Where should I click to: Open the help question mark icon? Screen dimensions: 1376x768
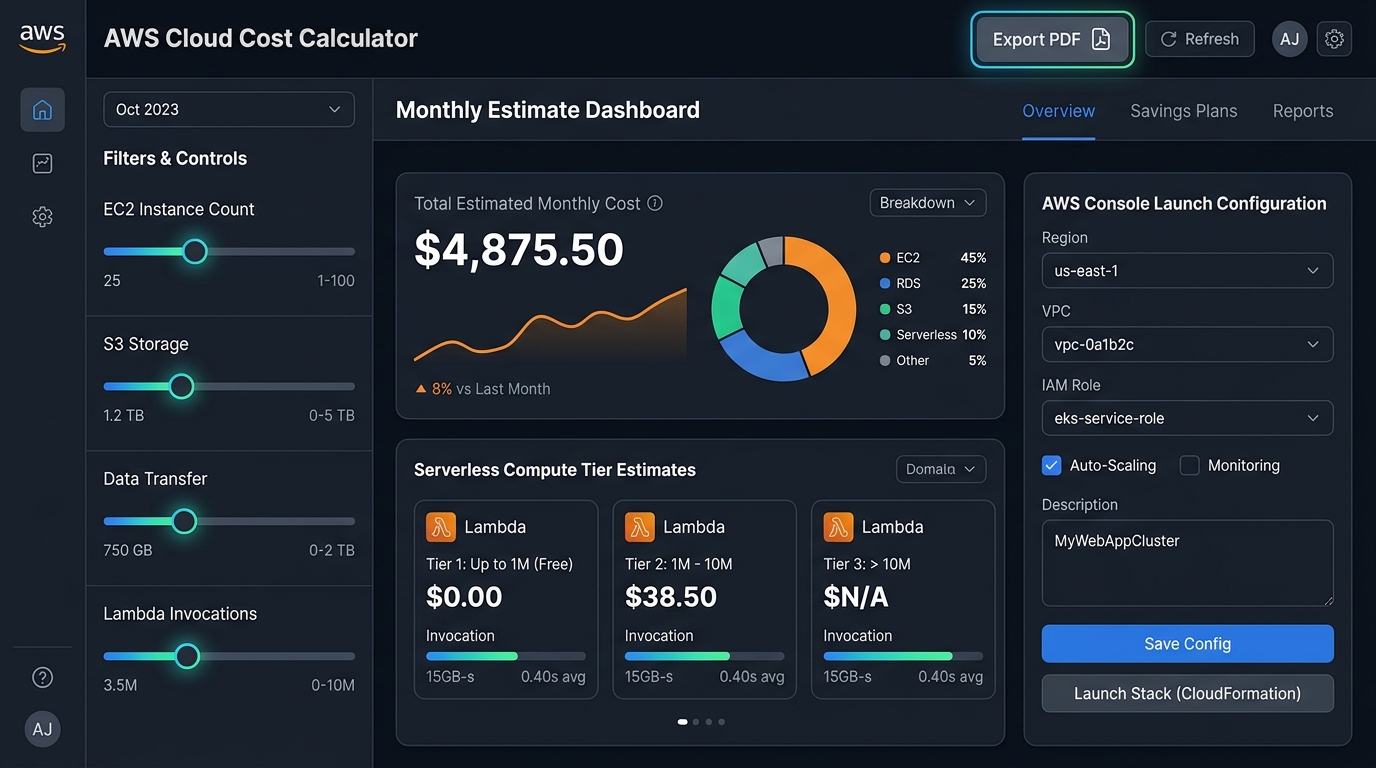(x=42, y=677)
